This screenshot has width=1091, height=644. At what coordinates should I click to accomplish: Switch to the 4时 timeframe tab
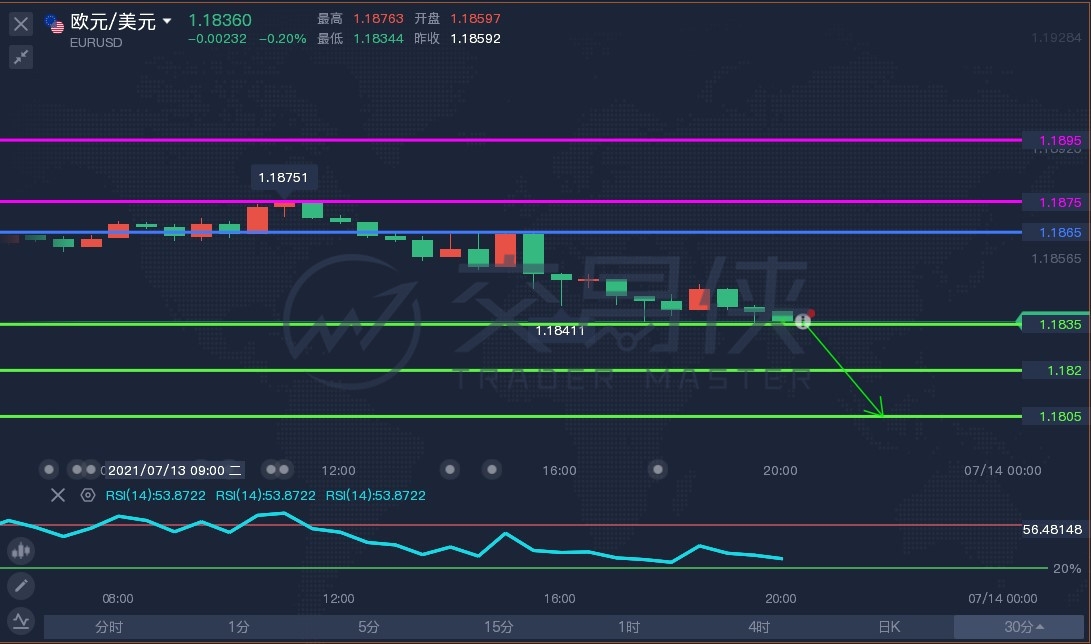(x=759, y=627)
